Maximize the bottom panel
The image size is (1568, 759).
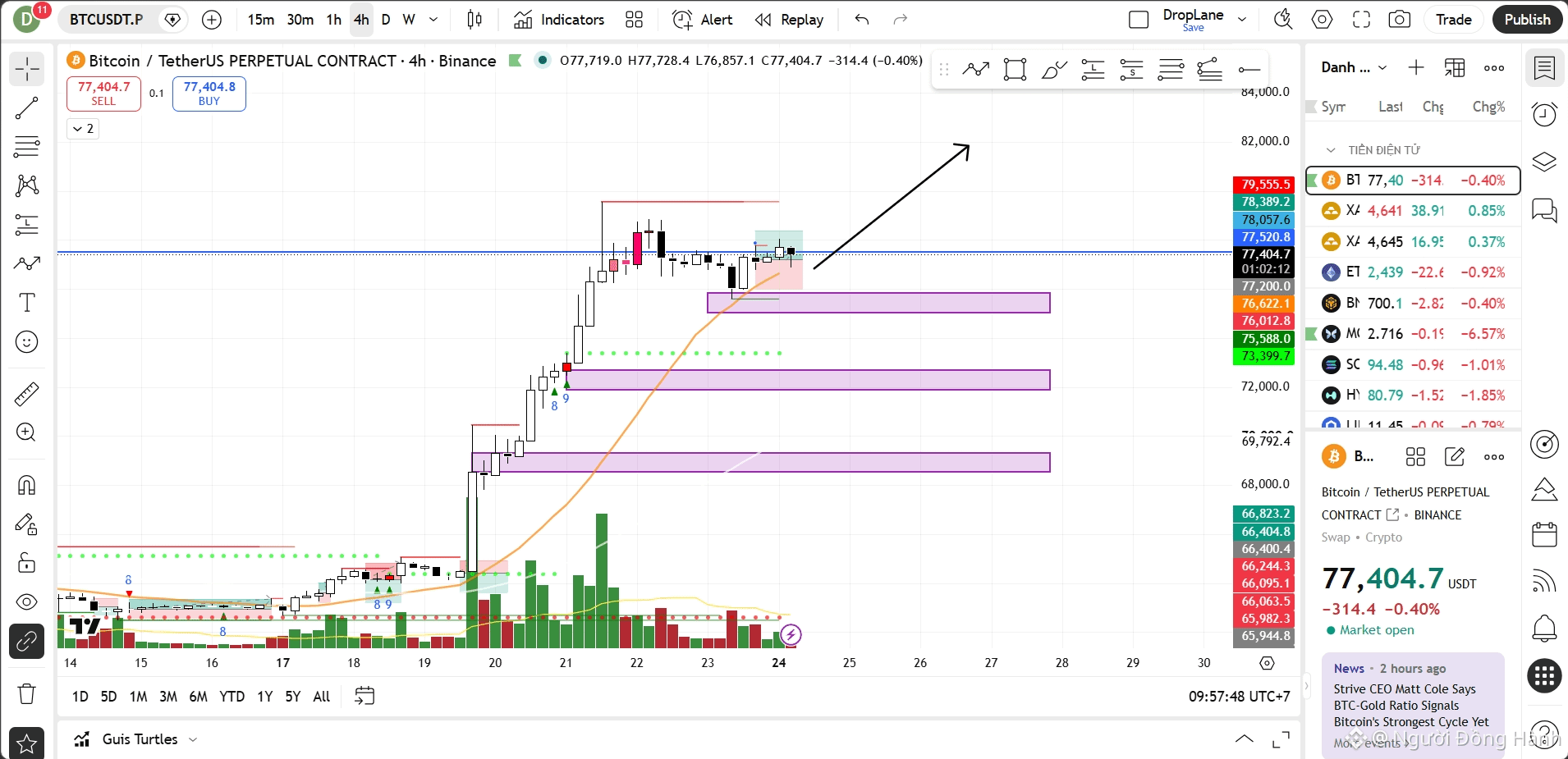point(1281,739)
